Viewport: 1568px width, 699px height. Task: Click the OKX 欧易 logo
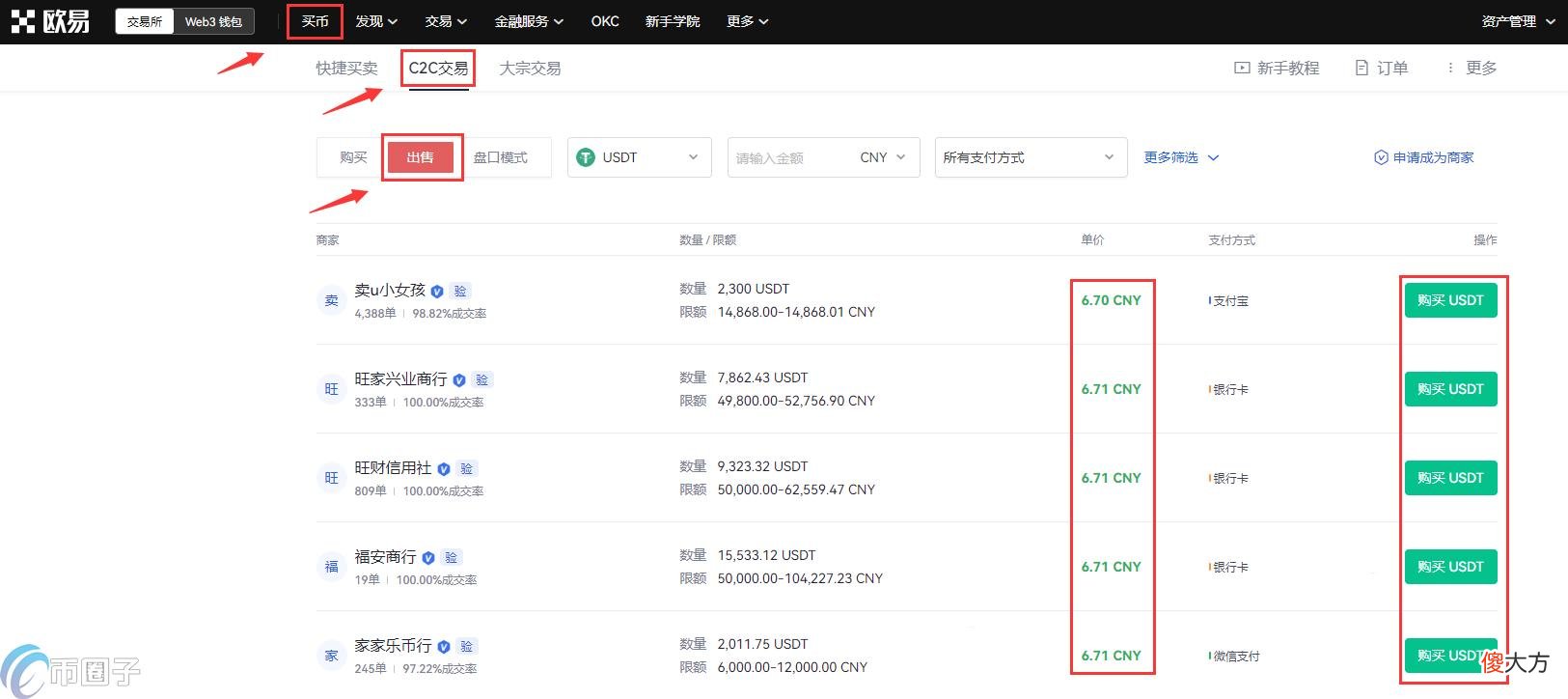point(50,21)
